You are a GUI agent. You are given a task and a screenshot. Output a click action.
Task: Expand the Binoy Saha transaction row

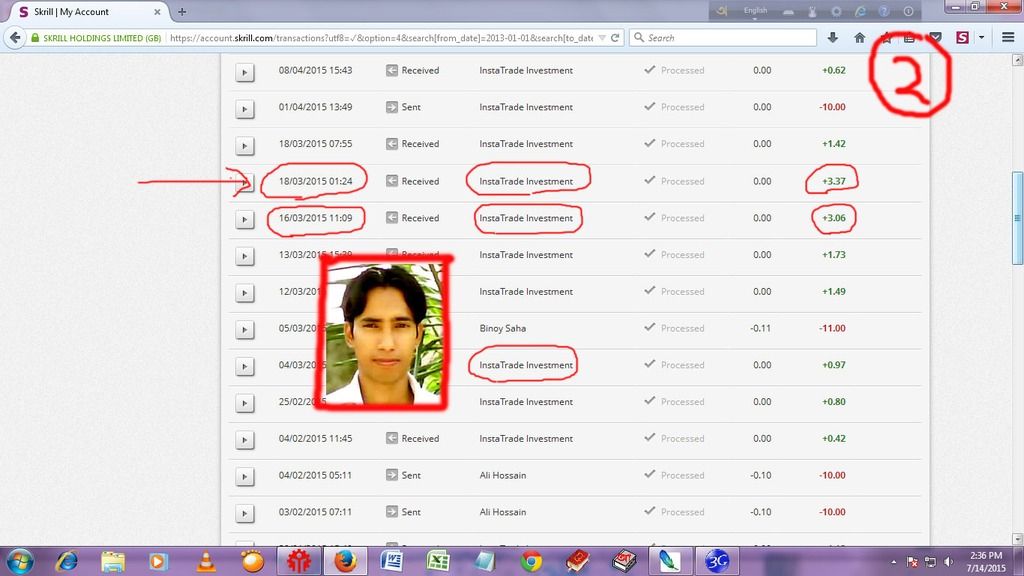click(244, 329)
